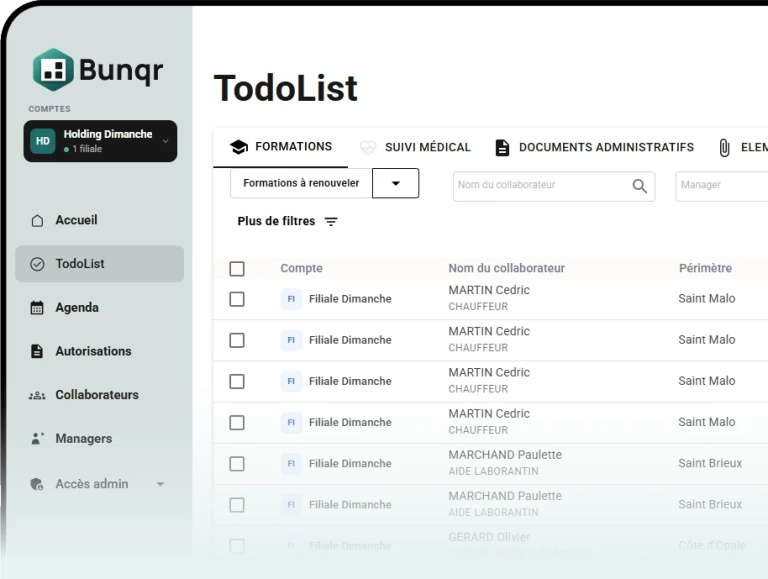Click Saint Brieux in first MARCHAND row
This screenshot has height=579, width=768.
pos(710,463)
